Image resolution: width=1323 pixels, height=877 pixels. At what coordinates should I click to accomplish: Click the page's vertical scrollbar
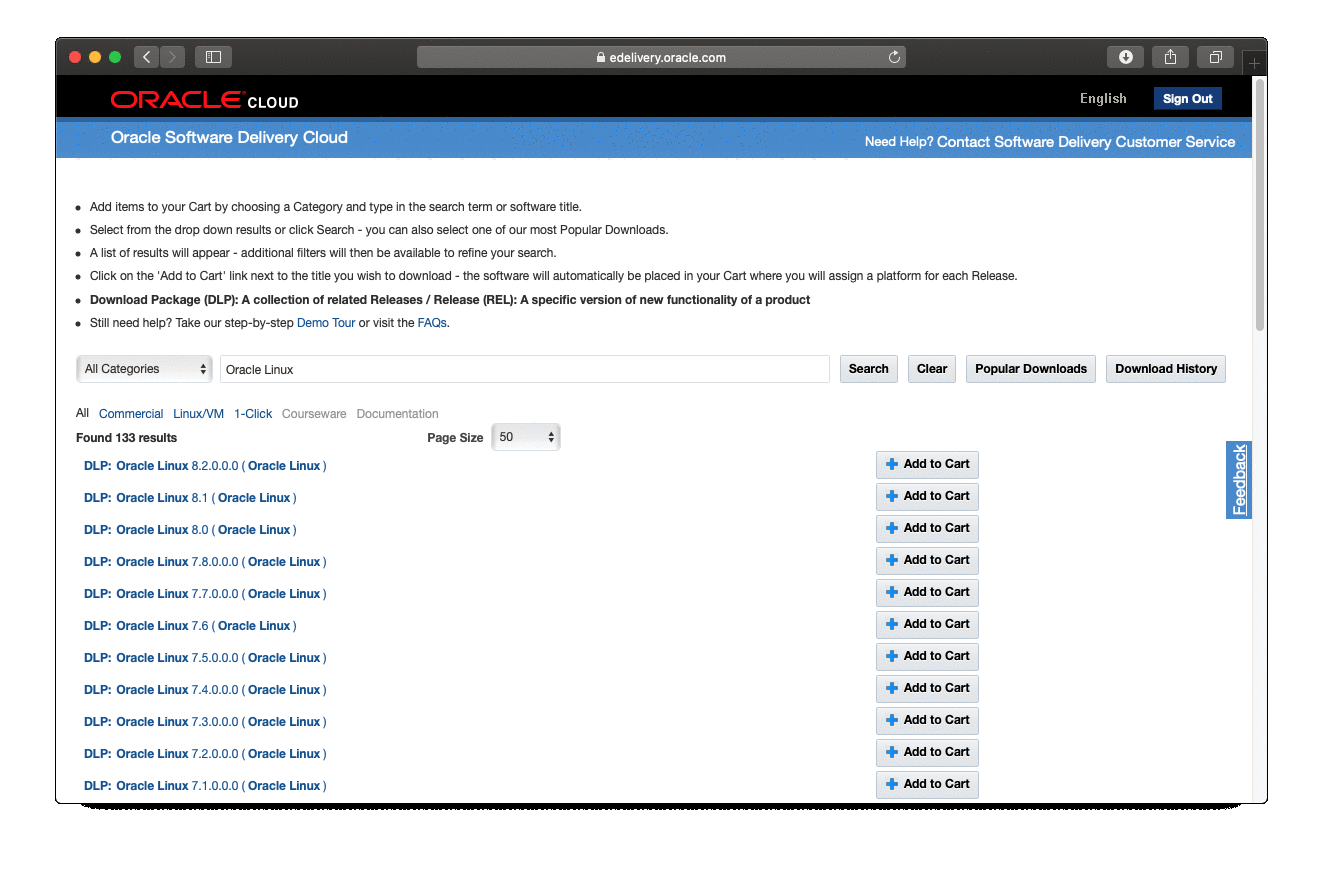click(x=1260, y=205)
